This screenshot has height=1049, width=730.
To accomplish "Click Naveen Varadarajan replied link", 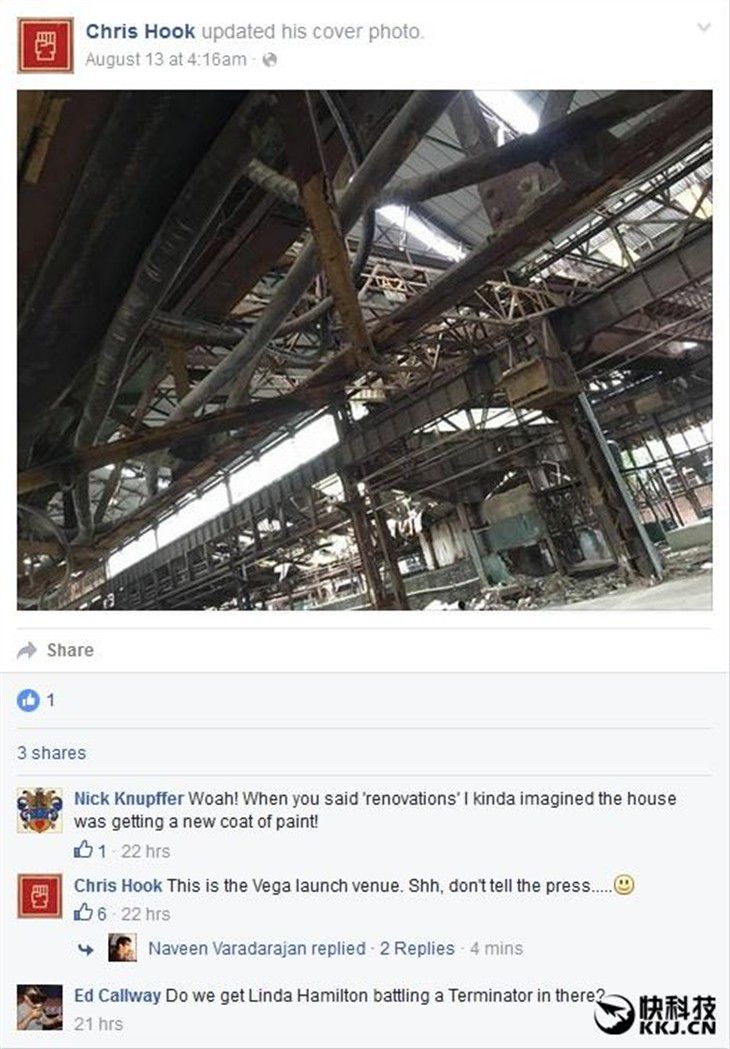I will pyautogui.click(x=257, y=948).
